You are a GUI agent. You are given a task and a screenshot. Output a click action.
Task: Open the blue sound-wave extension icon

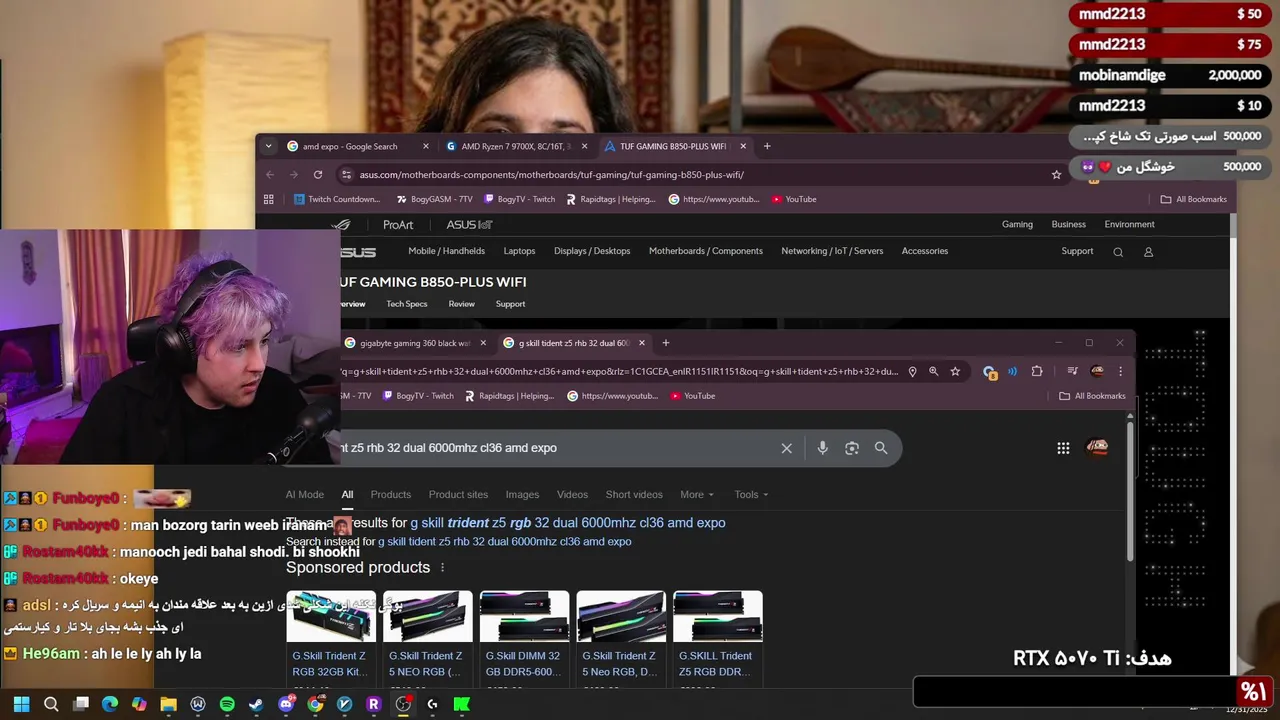(1012, 371)
